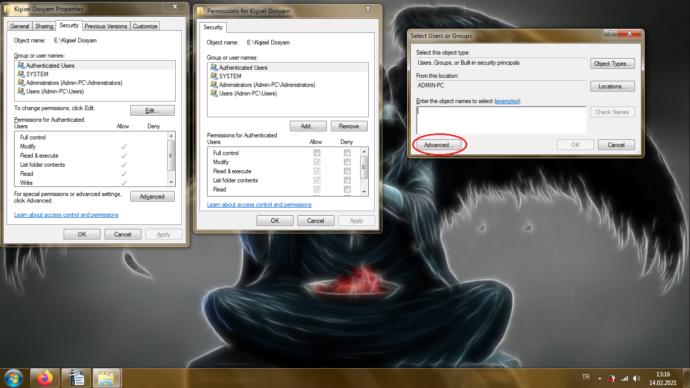This screenshot has width=690, height=388.
Task: Click folder icon in Permissions dialog title bar
Action: click(201, 11)
